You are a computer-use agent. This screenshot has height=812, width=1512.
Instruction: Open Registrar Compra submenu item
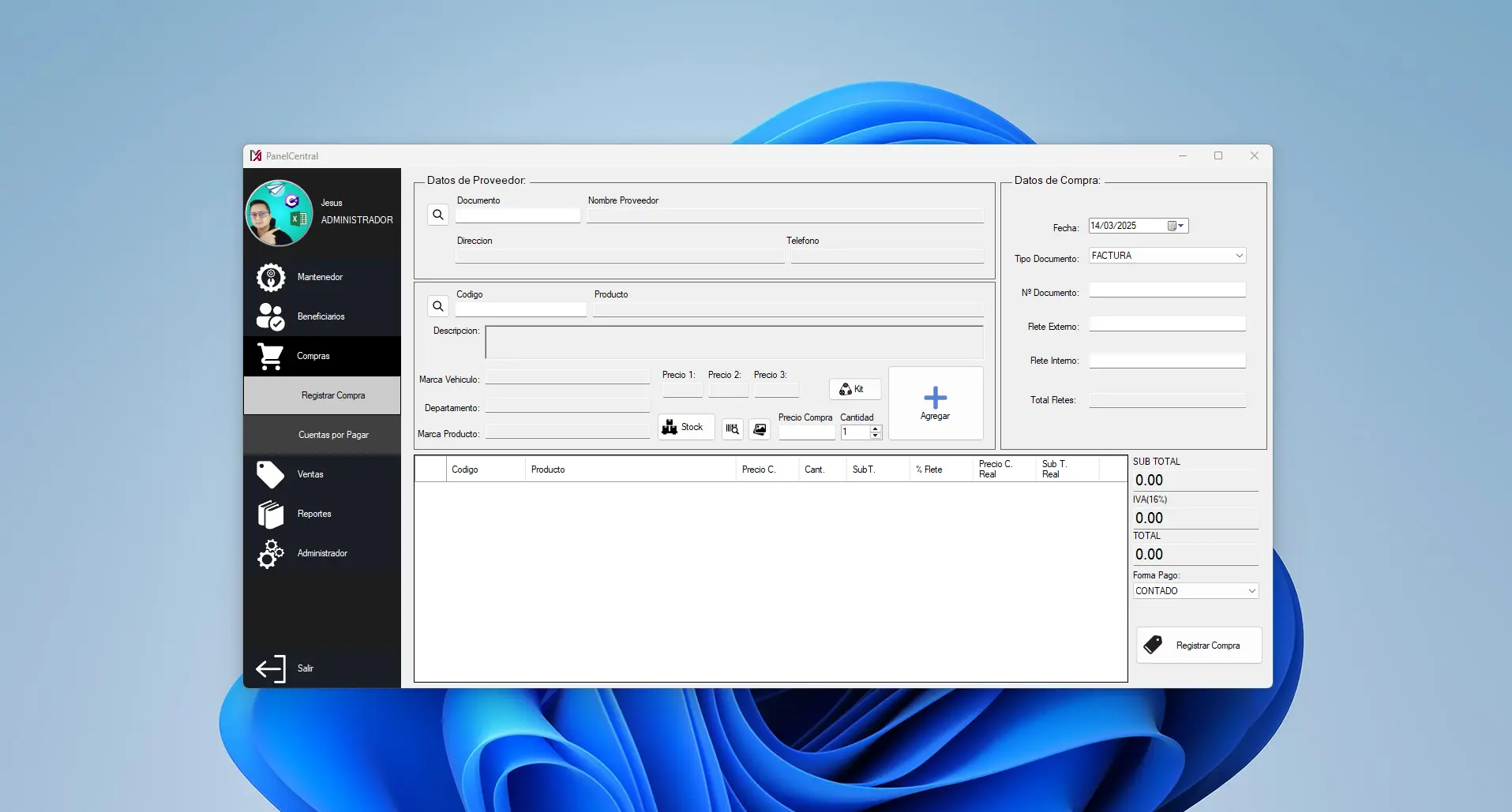(322, 395)
